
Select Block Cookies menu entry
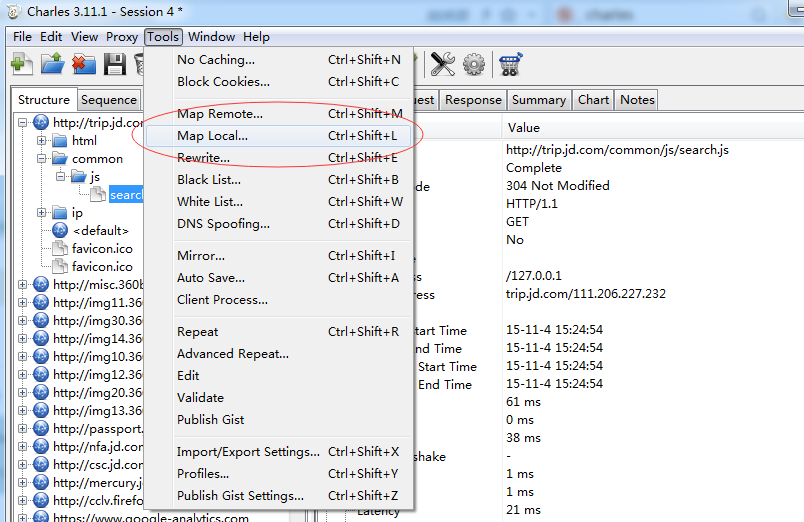278,82
